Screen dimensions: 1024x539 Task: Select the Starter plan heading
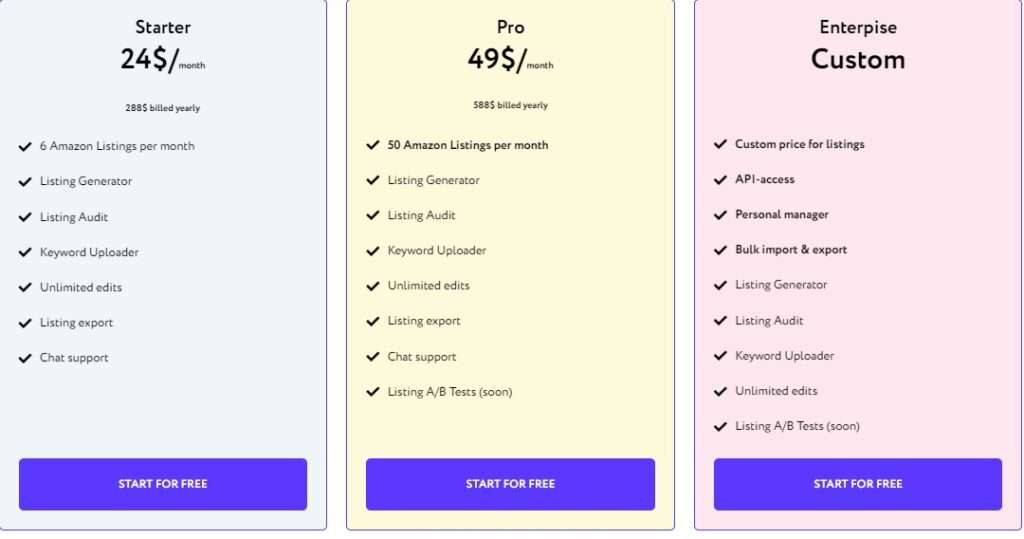coord(163,27)
